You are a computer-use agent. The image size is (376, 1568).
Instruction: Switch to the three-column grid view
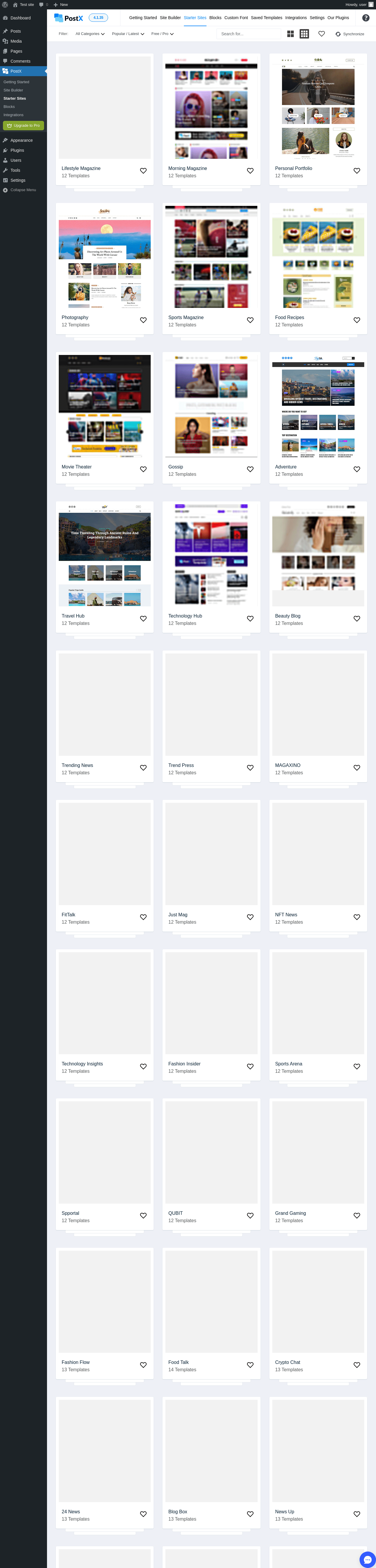(304, 34)
